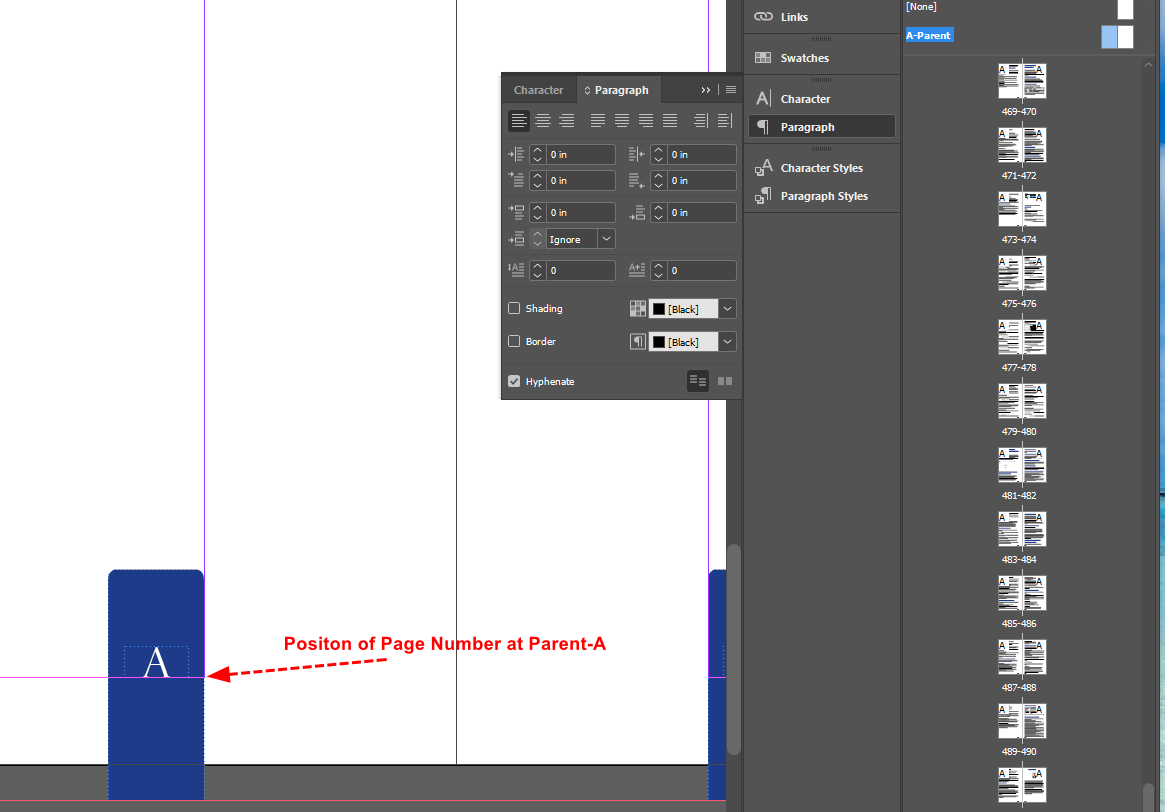The image size is (1165, 812).
Task: Switch to the Character tab
Action: pyautogui.click(x=539, y=89)
